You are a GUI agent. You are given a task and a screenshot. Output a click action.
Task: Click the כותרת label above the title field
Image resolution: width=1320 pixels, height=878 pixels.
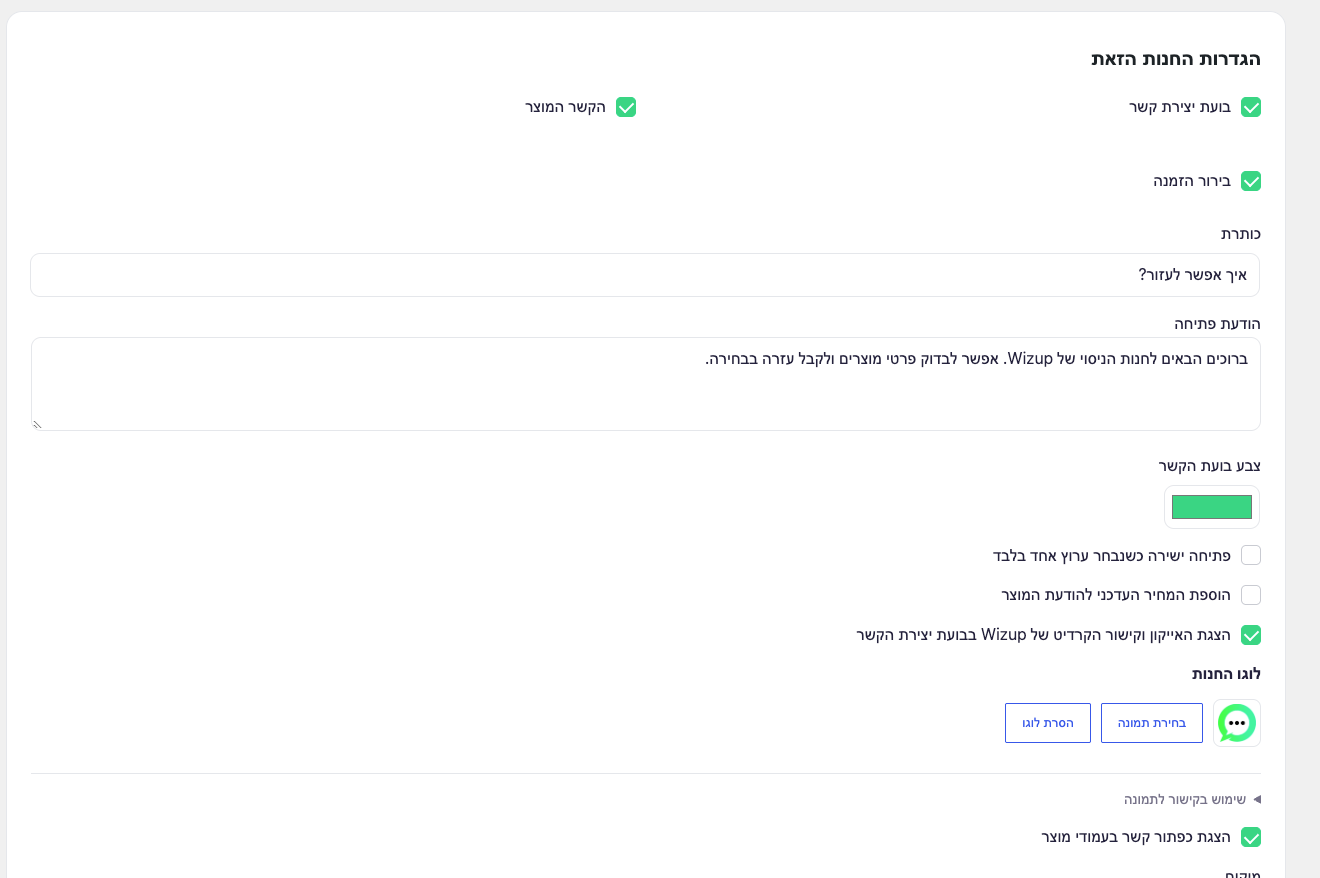[1241, 234]
